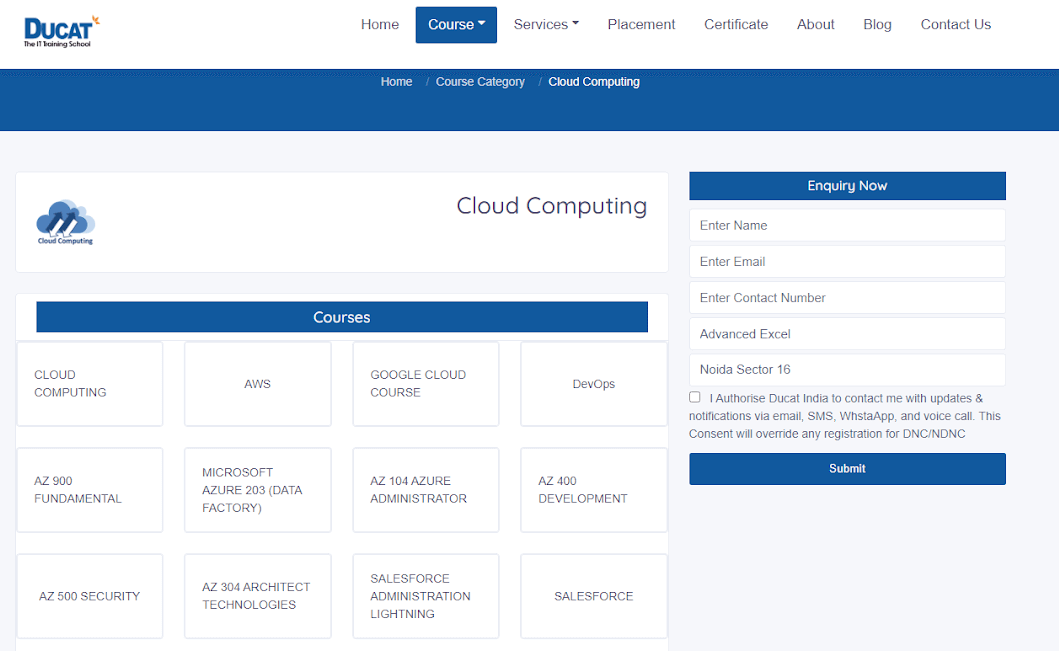Image resolution: width=1059 pixels, height=651 pixels.
Task: Open Course Category from the breadcrumb
Action: click(x=480, y=81)
